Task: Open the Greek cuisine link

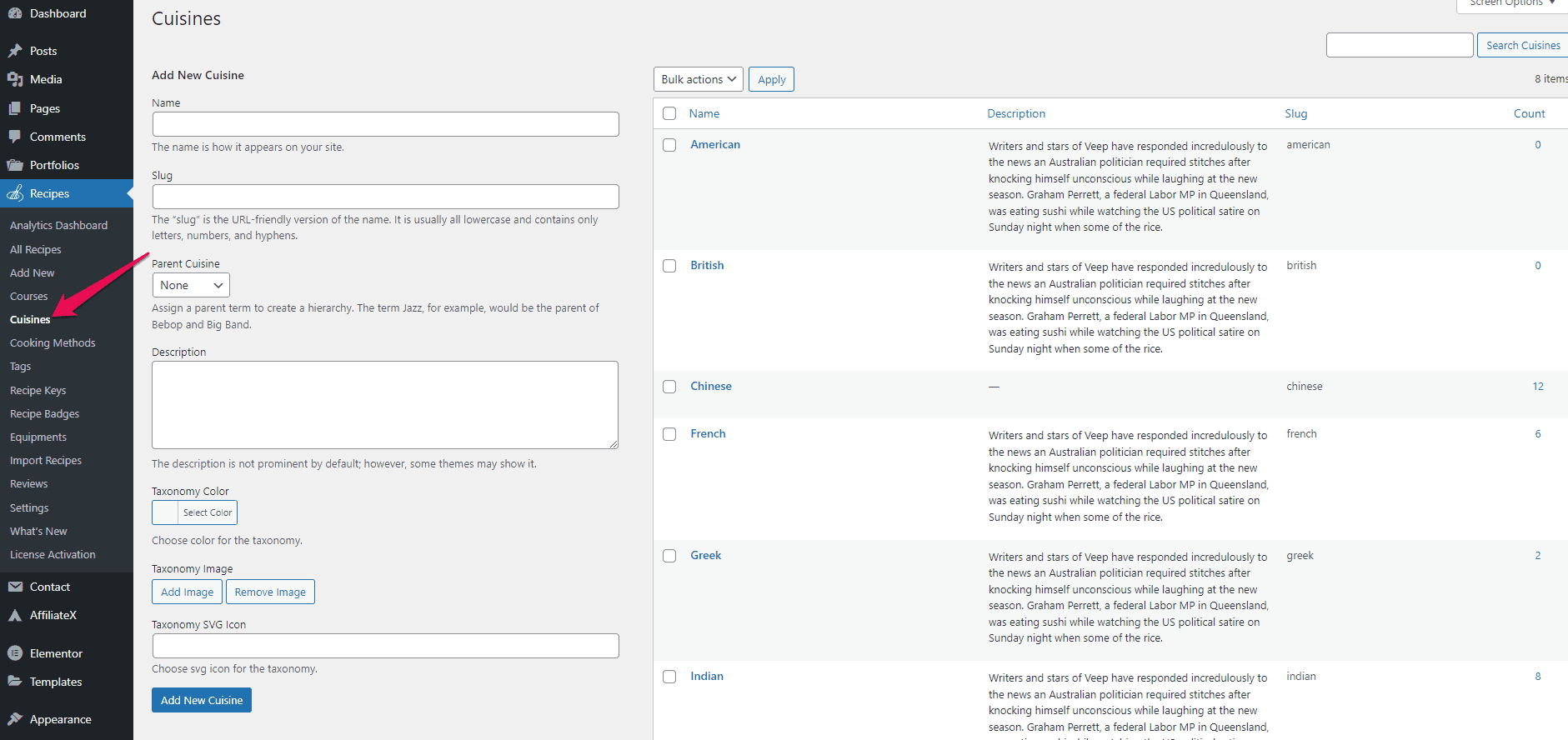Action: (705, 555)
